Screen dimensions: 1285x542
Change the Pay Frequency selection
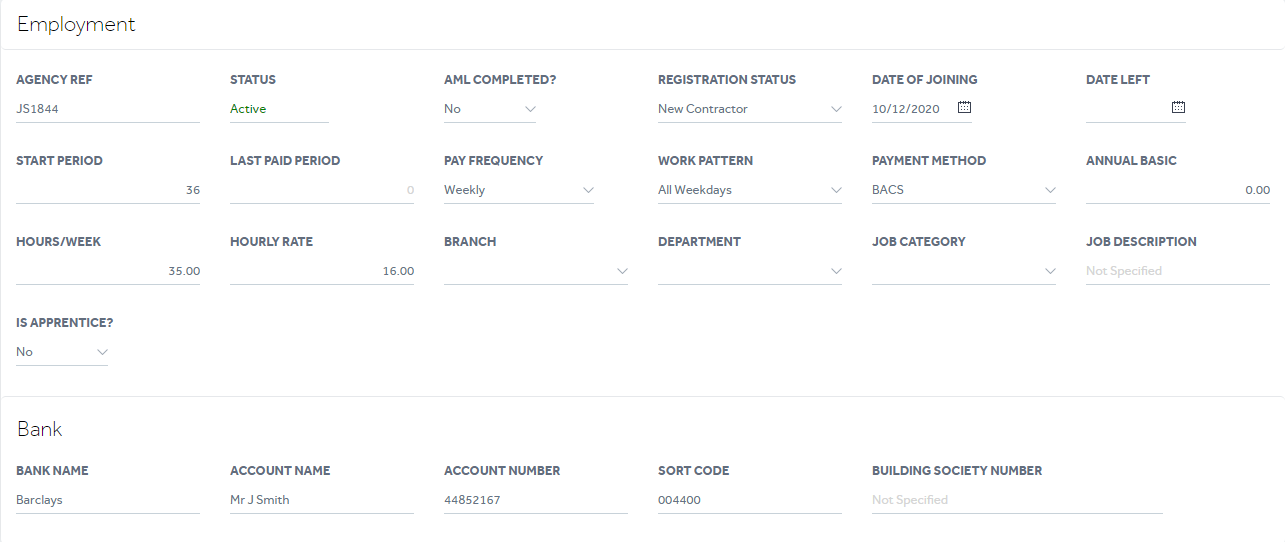519,190
